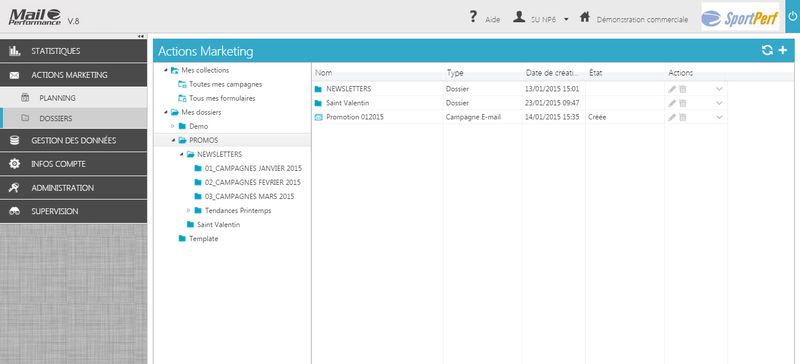Expand actions chevron for Saint Valentin row
Screen dimensions: 800x364
(719, 103)
